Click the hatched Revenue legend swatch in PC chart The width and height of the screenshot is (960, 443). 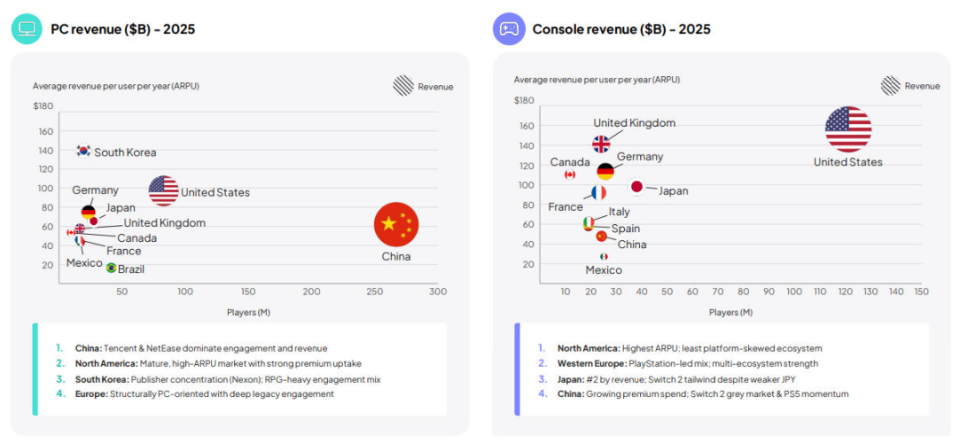(x=403, y=86)
